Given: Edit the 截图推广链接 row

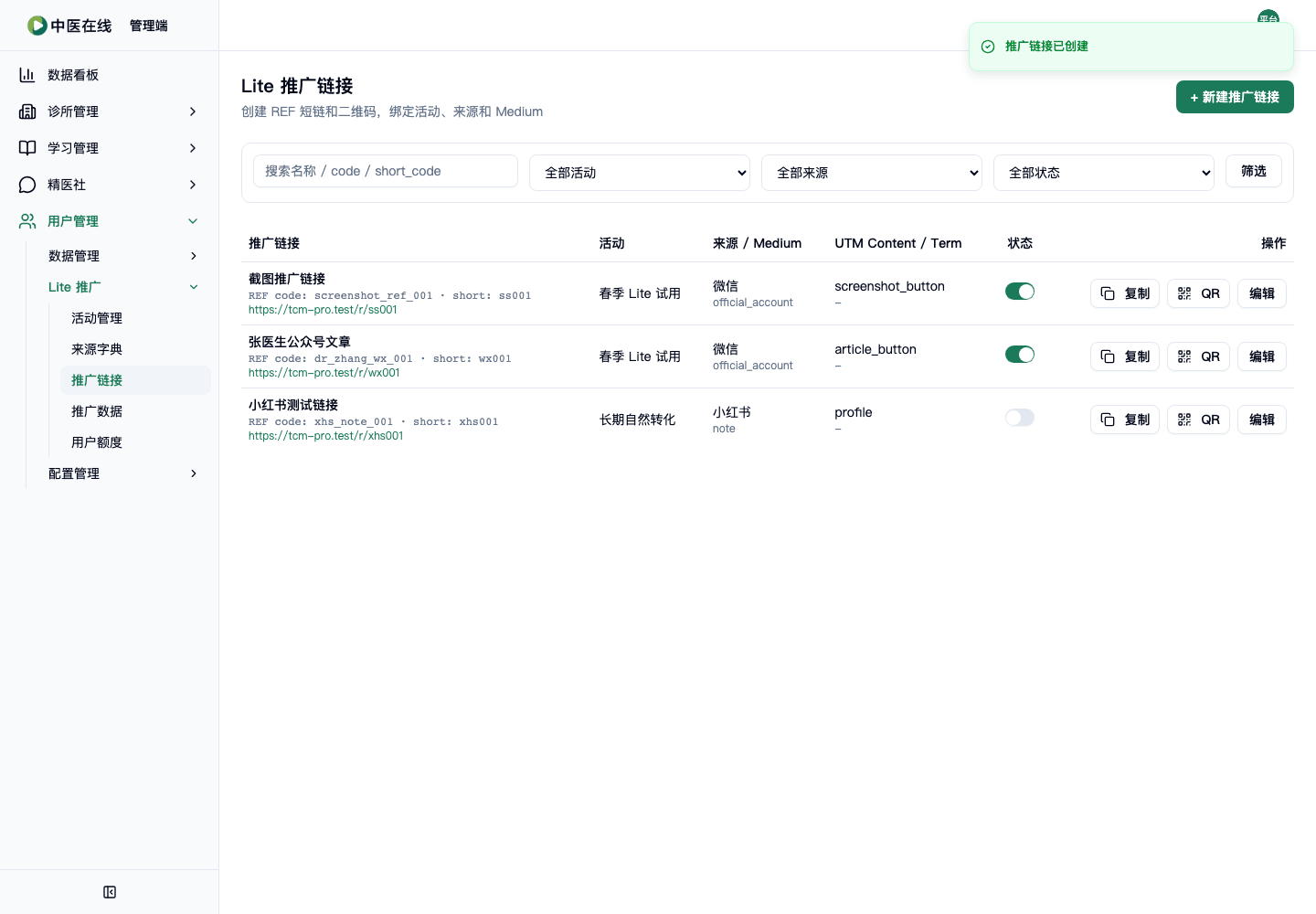Looking at the screenshot, I should click(x=1262, y=293).
